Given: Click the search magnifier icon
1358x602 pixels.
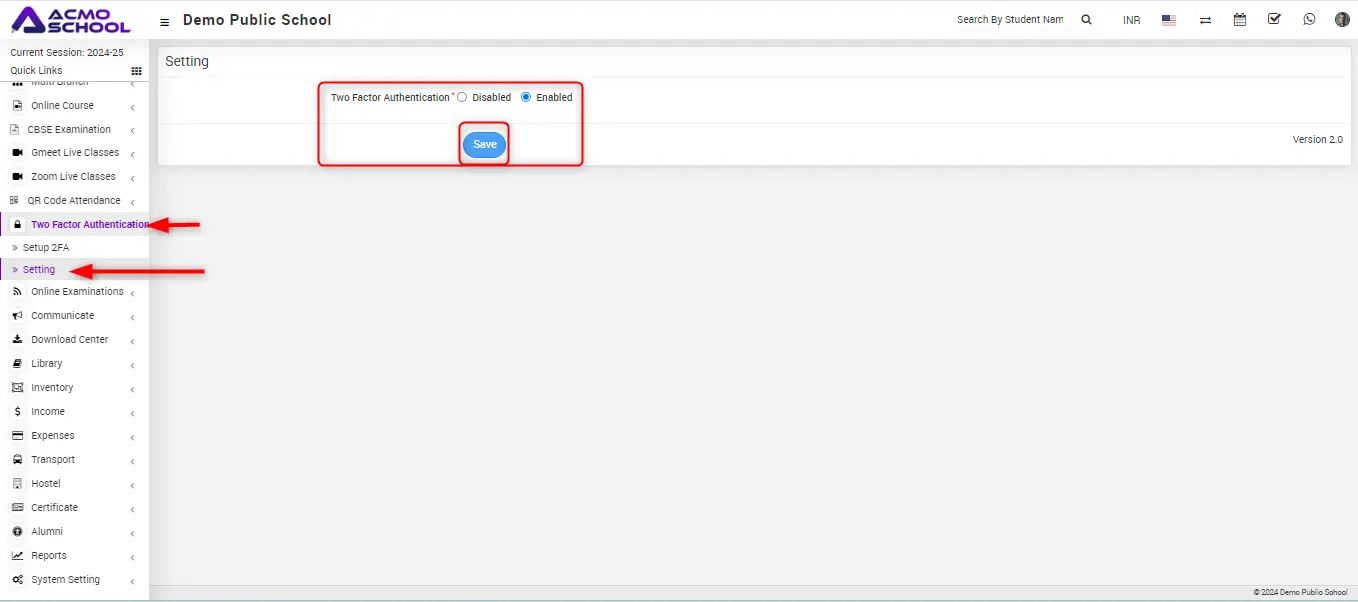Looking at the screenshot, I should pyautogui.click(x=1087, y=20).
